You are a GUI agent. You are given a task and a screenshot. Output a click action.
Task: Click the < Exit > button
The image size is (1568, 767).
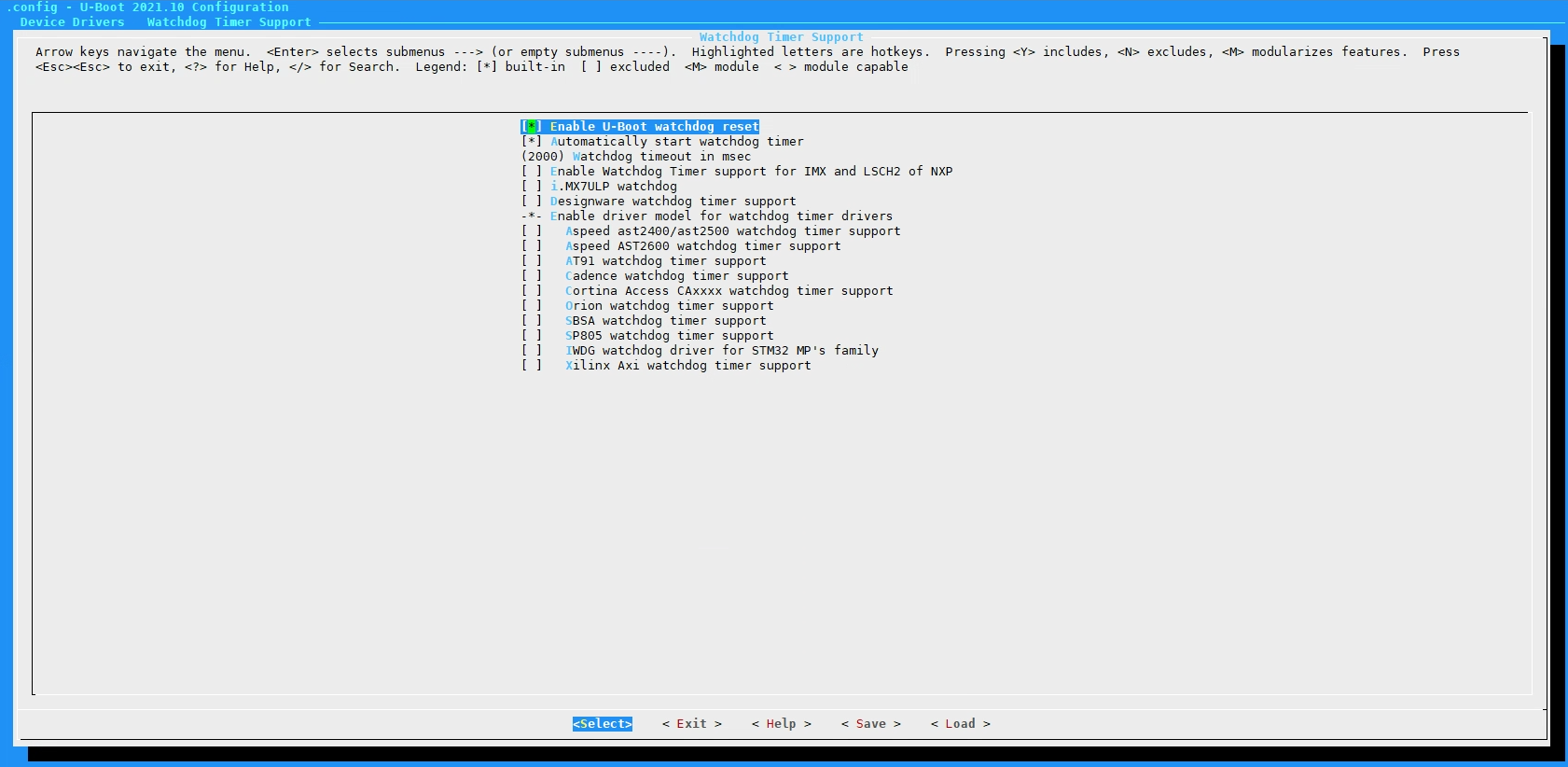[692, 724]
